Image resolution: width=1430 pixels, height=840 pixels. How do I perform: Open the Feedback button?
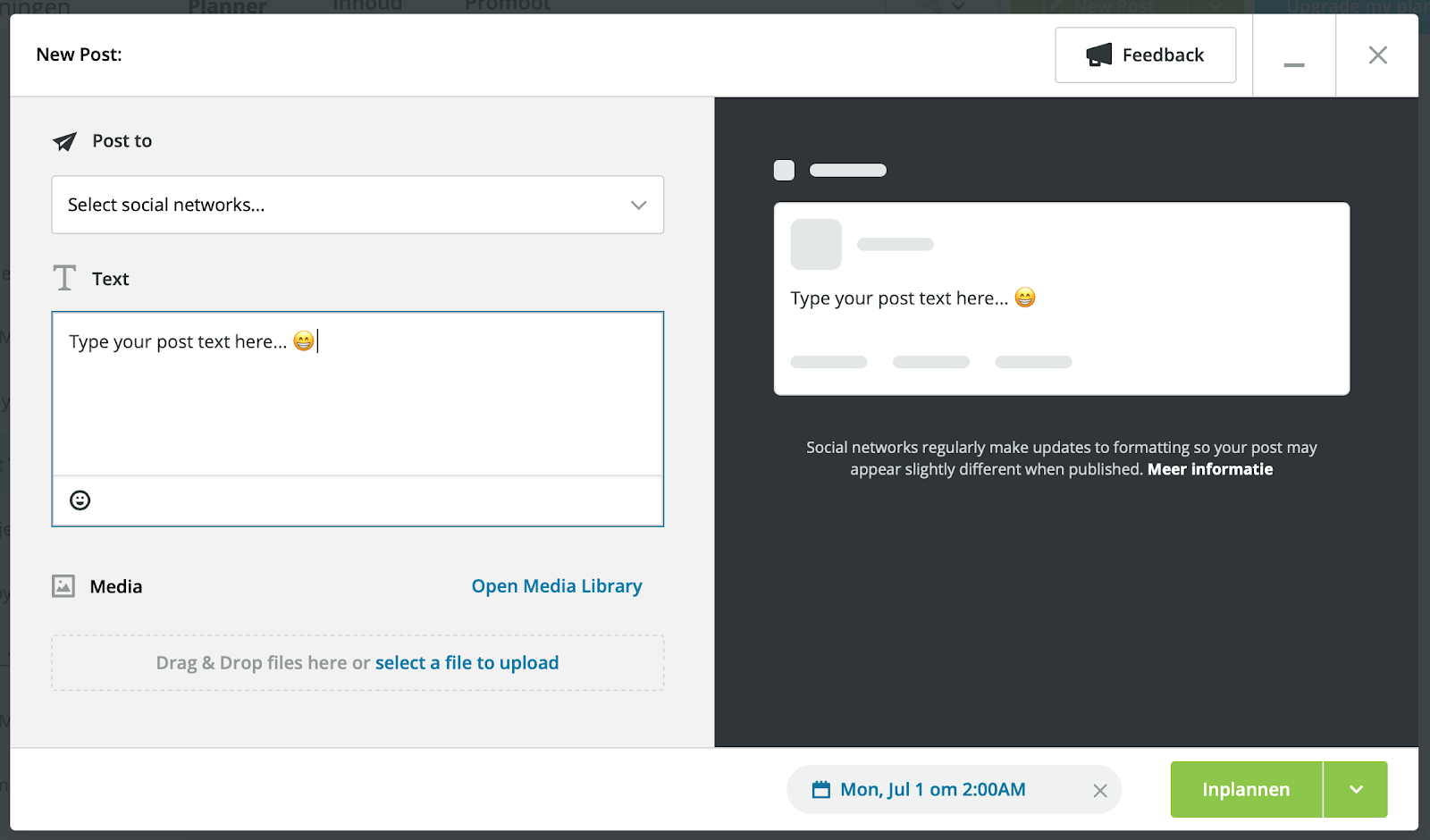click(1145, 55)
